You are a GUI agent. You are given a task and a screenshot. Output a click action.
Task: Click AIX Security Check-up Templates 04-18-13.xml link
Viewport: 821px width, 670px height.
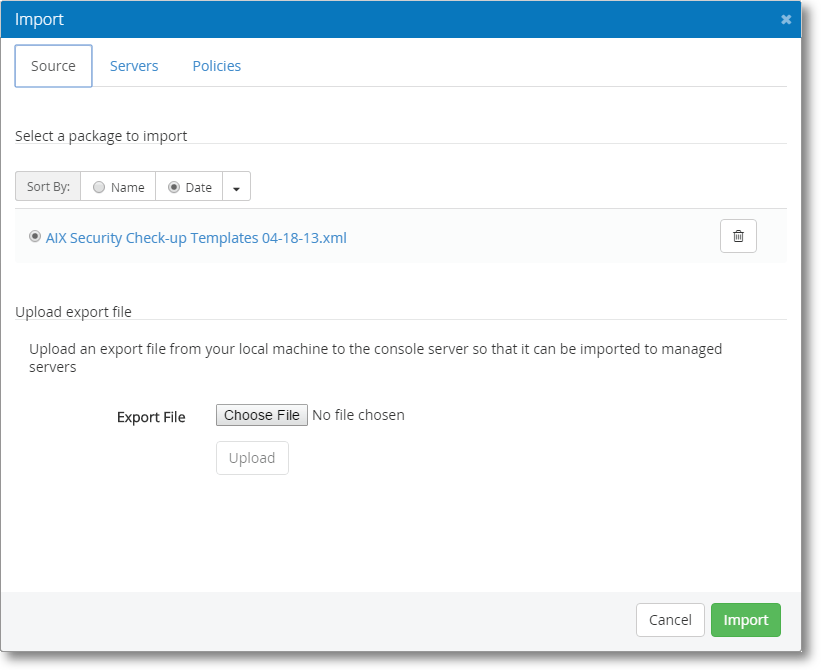click(x=196, y=238)
